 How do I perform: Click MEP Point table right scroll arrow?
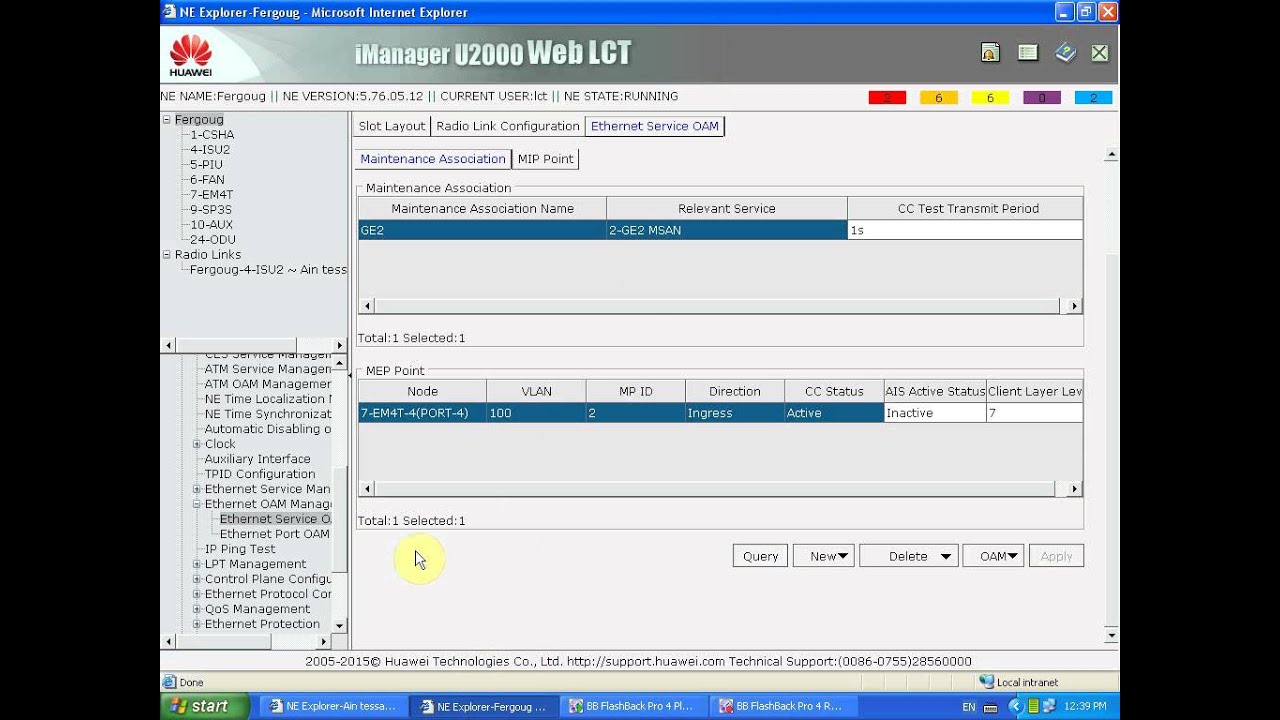pyautogui.click(x=1075, y=489)
